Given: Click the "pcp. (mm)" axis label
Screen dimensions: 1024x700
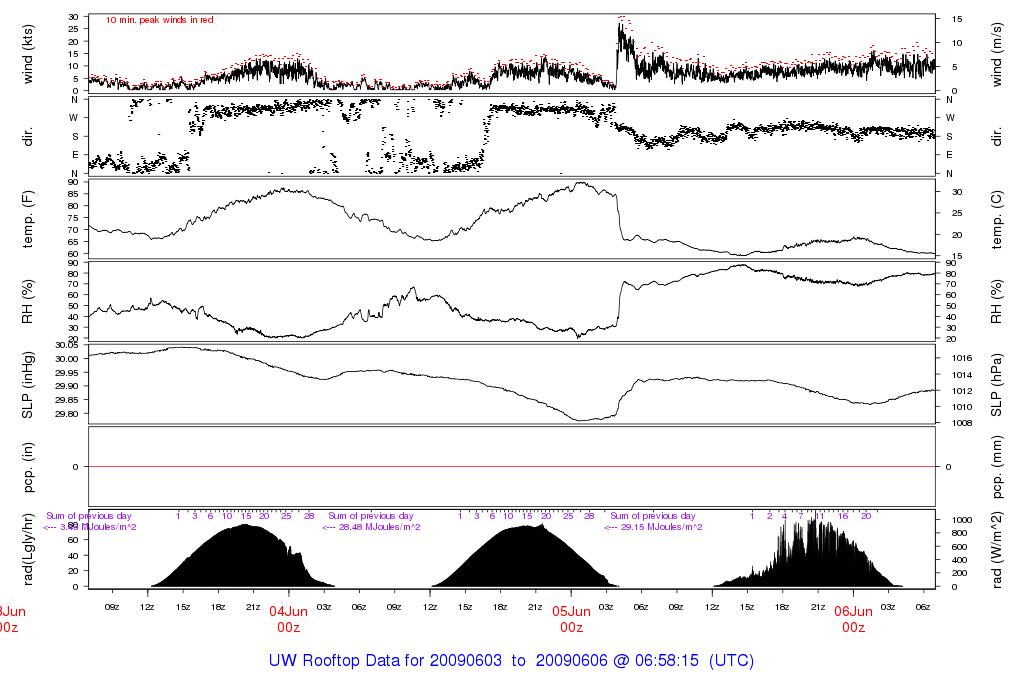Looking at the screenshot, I should [997, 467].
